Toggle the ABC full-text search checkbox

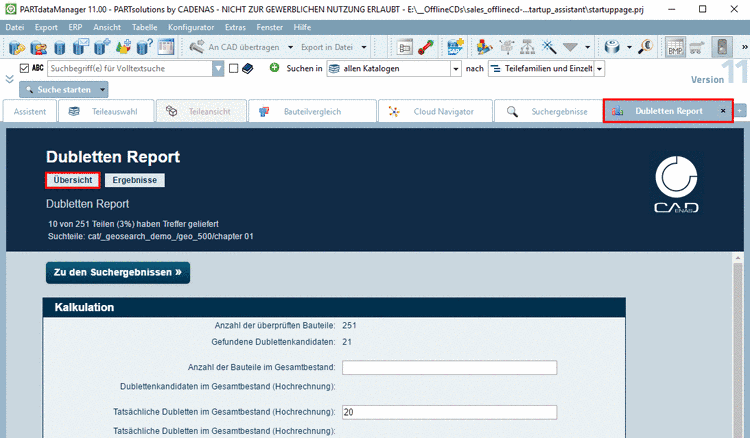pos(24,68)
